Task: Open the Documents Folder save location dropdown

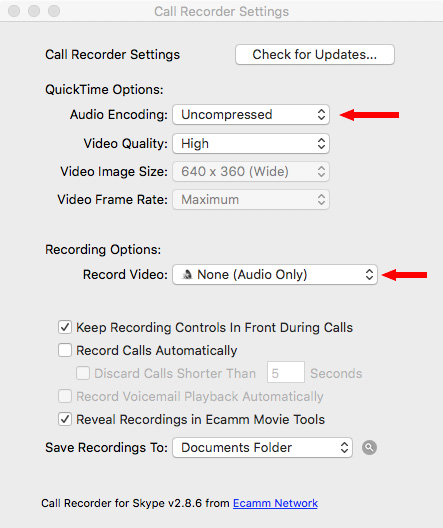Action: point(263,448)
